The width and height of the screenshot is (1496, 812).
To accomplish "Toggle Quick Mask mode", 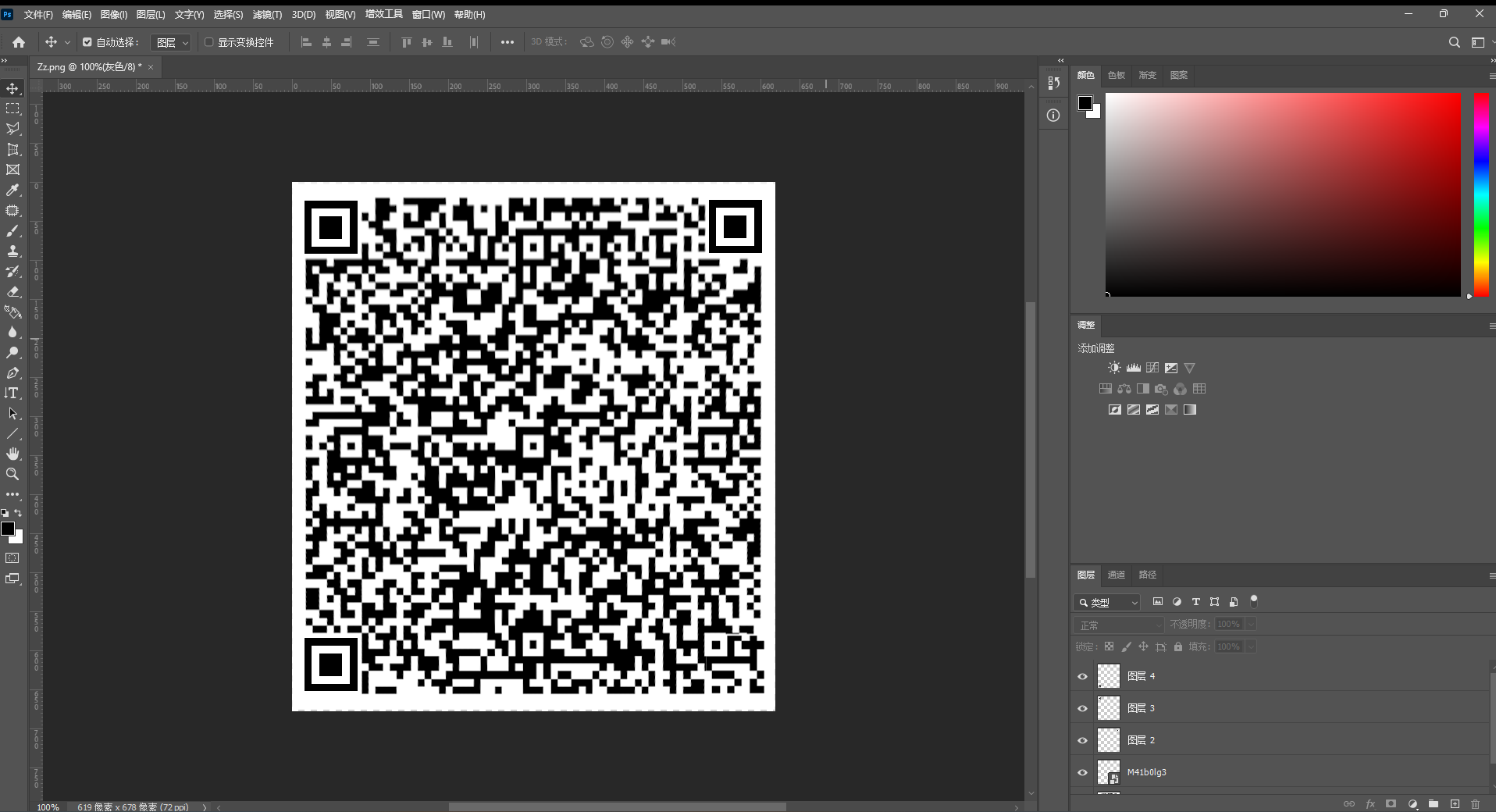I will pyautogui.click(x=12, y=558).
